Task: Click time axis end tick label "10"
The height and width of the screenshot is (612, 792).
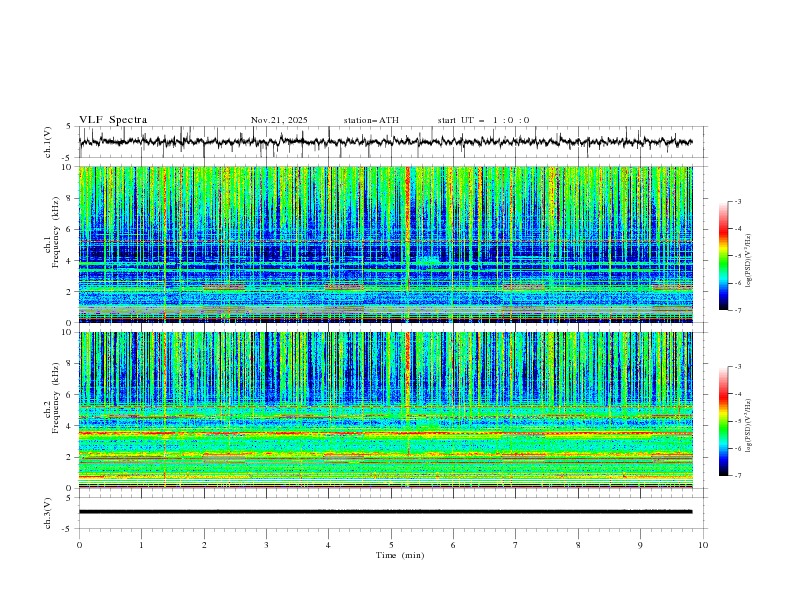Action: 703,545
